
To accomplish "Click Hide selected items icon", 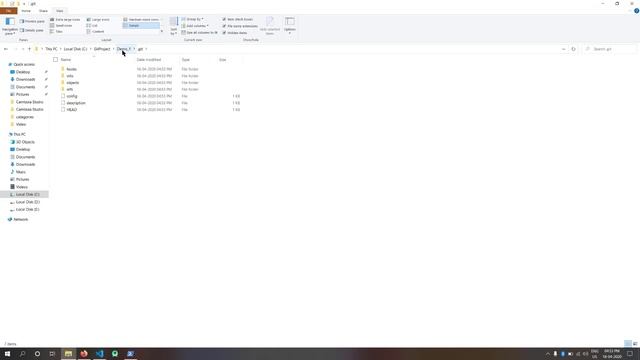I will (270, 25).
